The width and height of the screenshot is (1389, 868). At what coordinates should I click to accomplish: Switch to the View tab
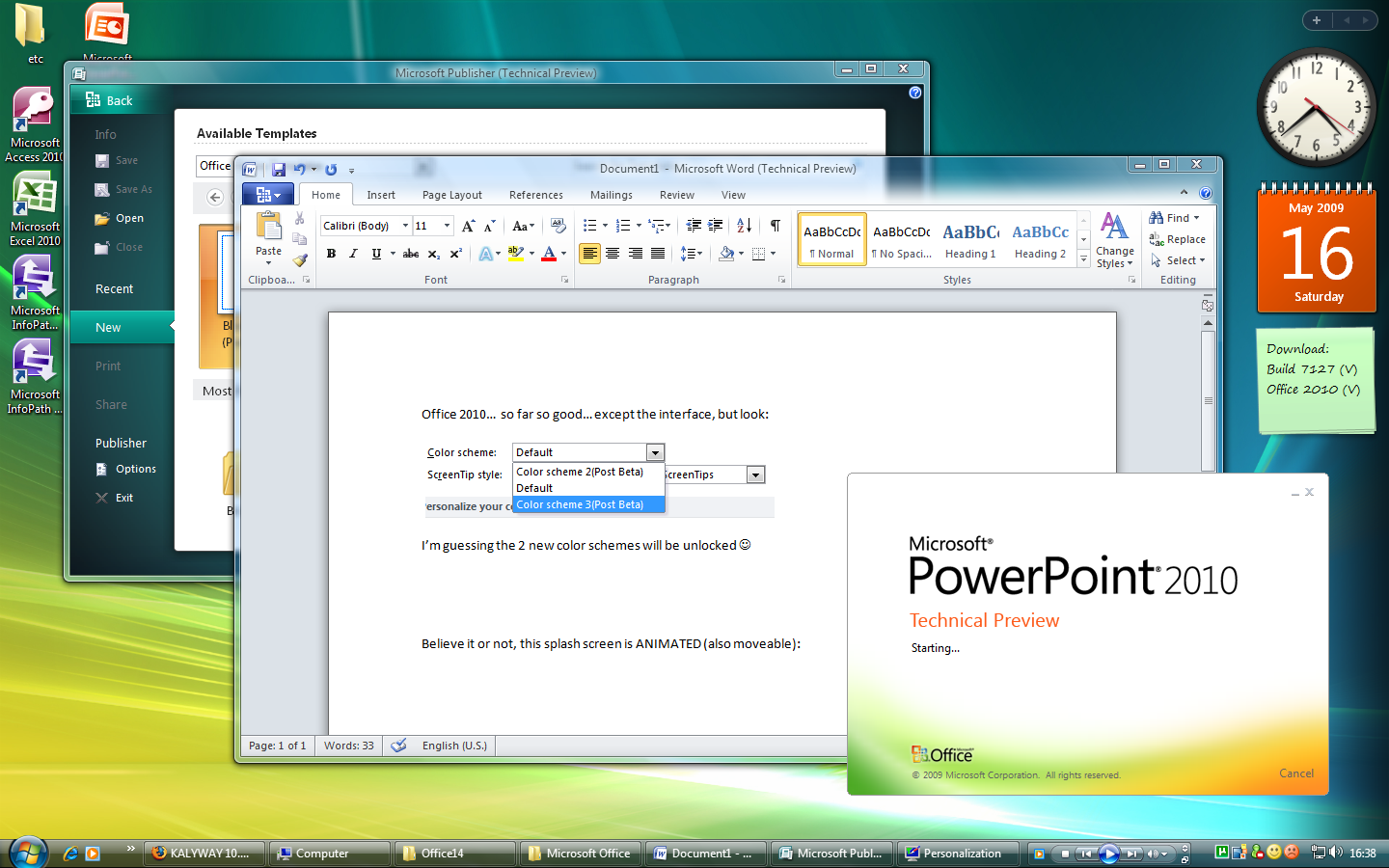coord(734,195)
